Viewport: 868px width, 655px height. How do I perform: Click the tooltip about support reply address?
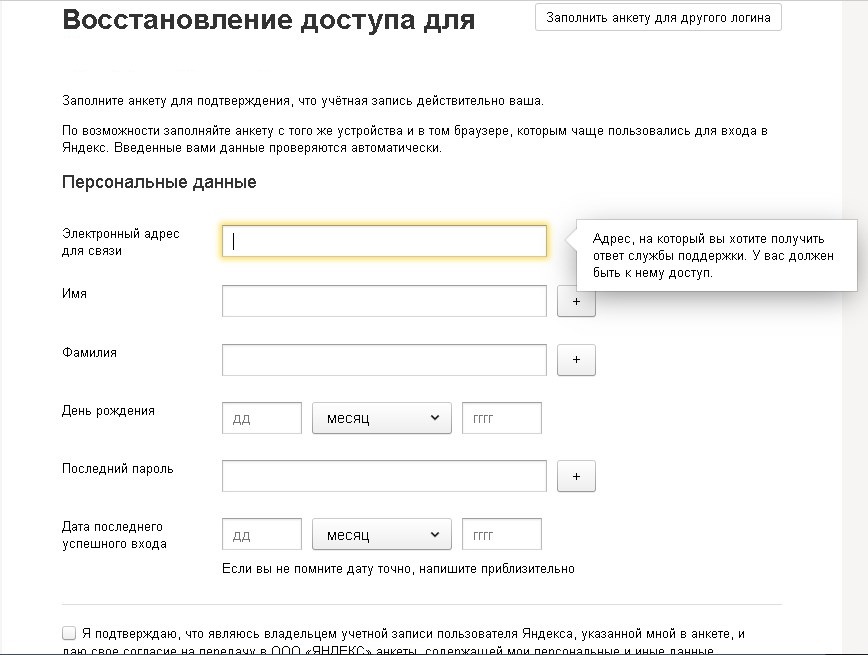coord(708,255)
